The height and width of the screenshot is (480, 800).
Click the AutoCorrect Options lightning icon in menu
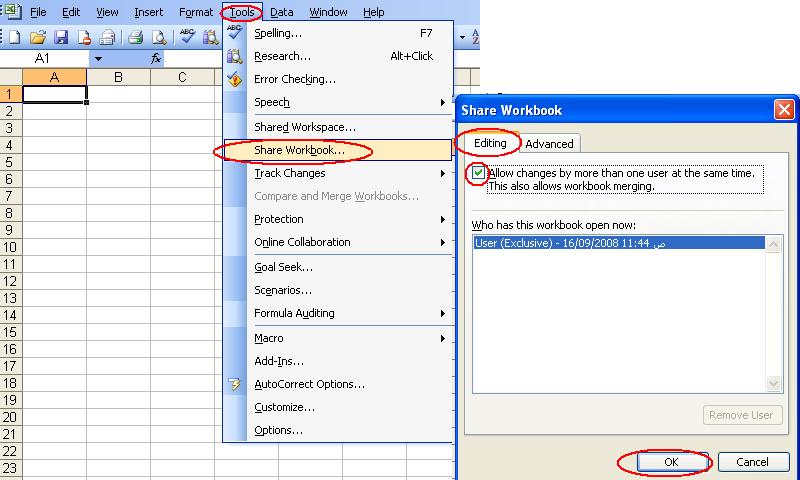[x=235, y=384]
